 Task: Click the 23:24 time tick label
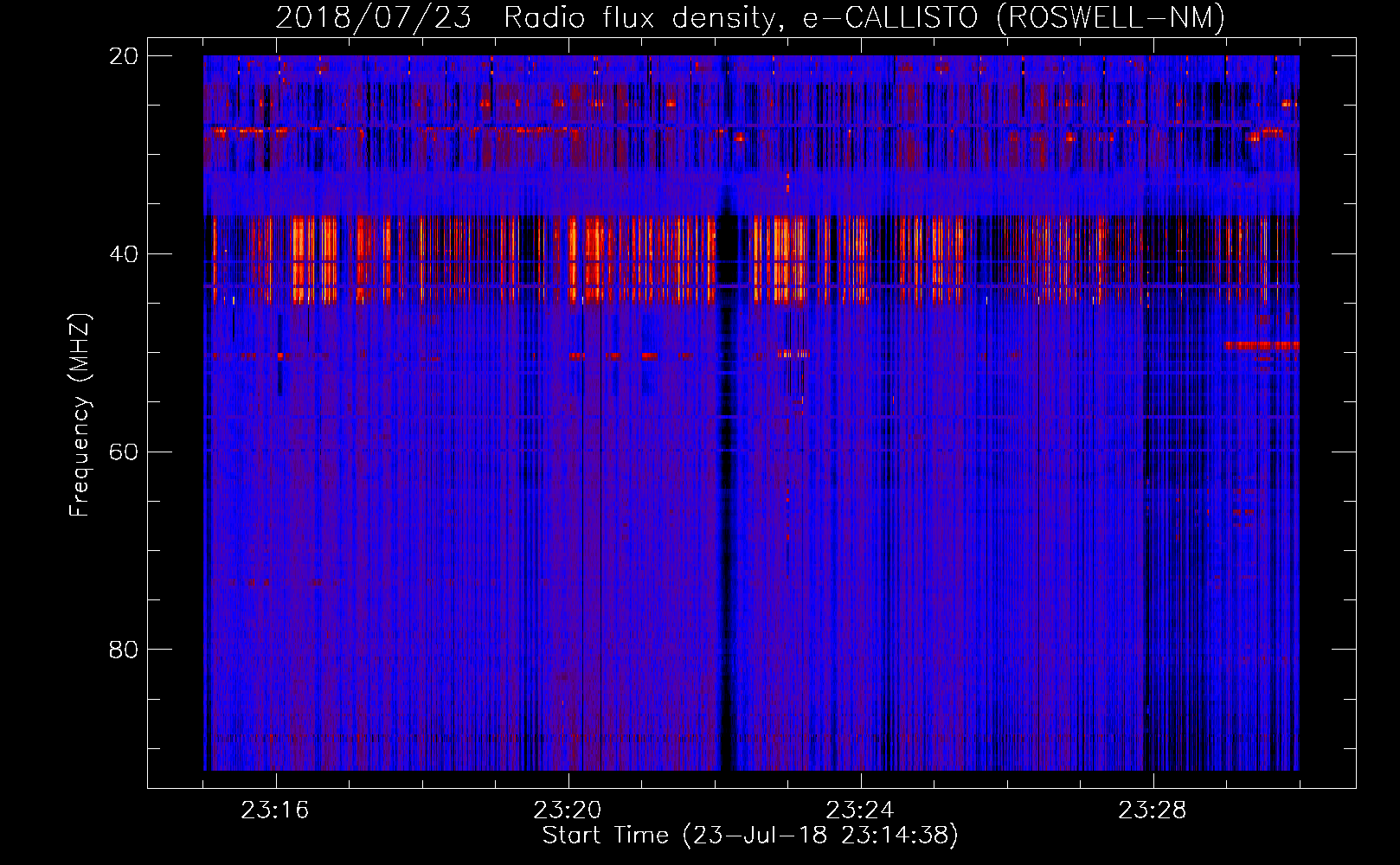click(859, 811)
